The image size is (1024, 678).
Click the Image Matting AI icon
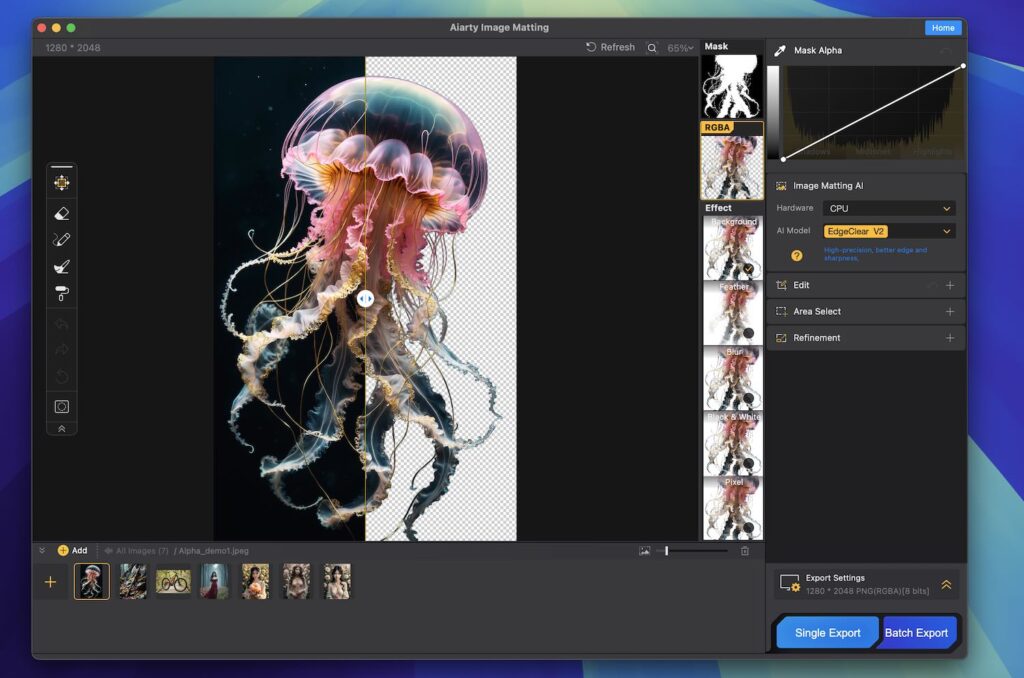click(x=781, y=186)
